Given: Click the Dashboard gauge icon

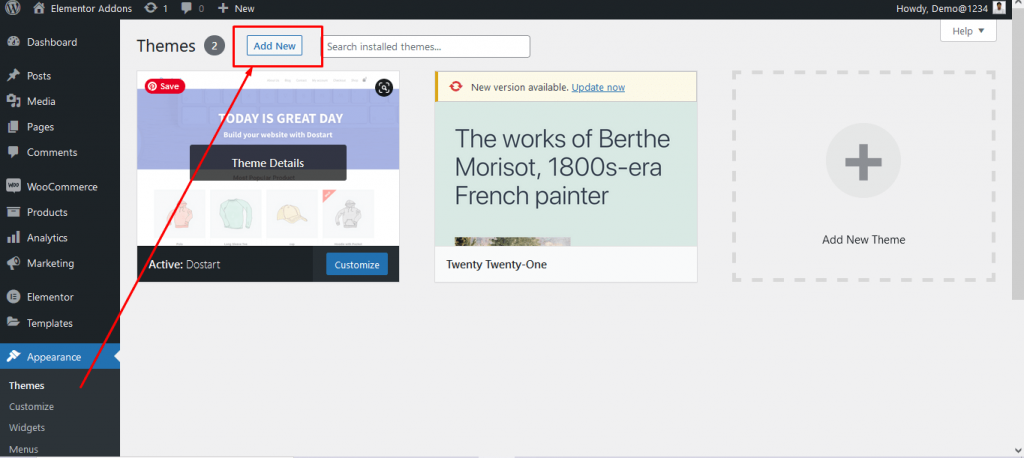Looking at the screenshot, I should point(13,42).
